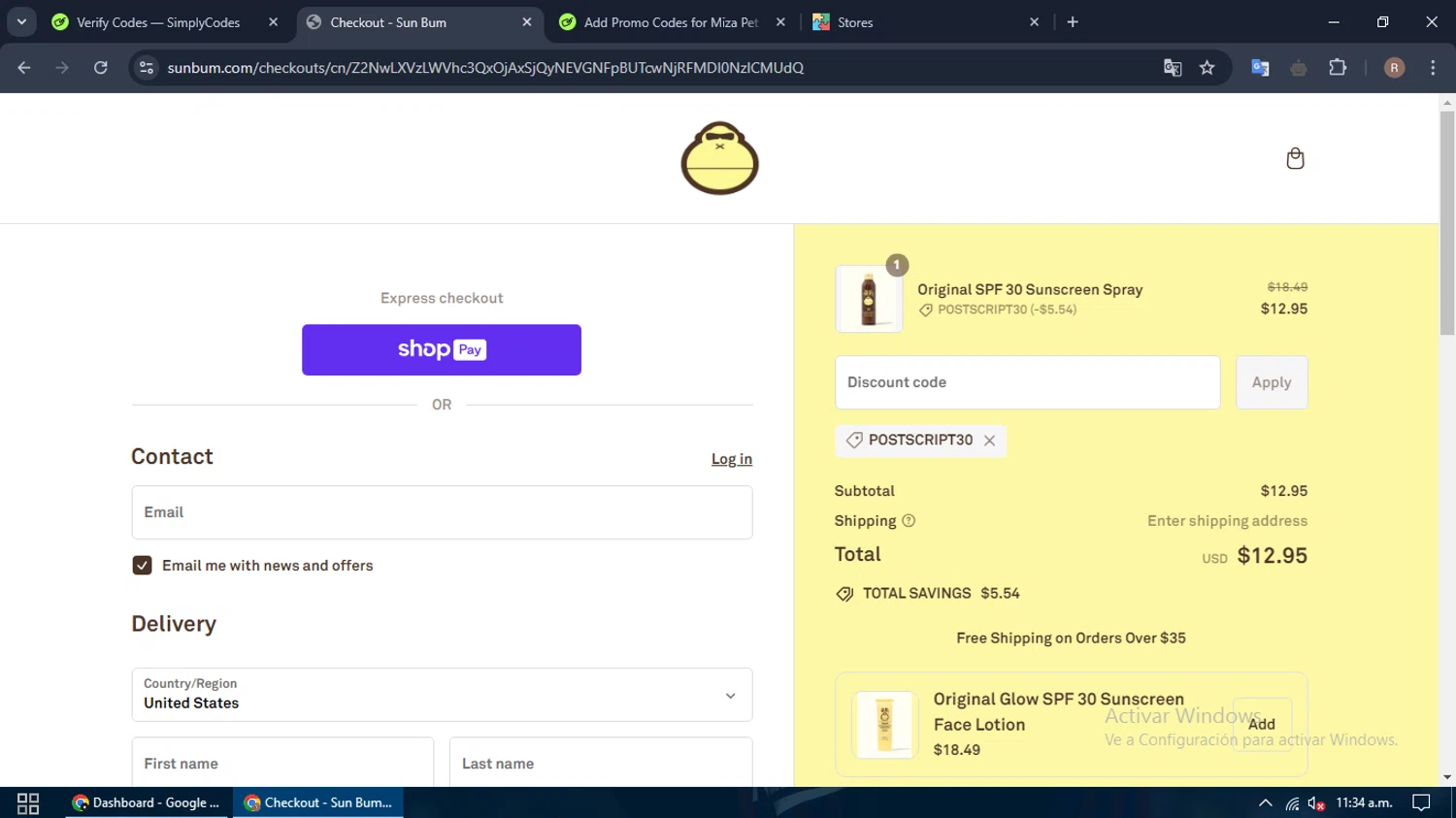Click the Original SPF 30 Sunscreen Spray title
Image resolution: width=1456 pixels, height=818 pixels.
1030,289
